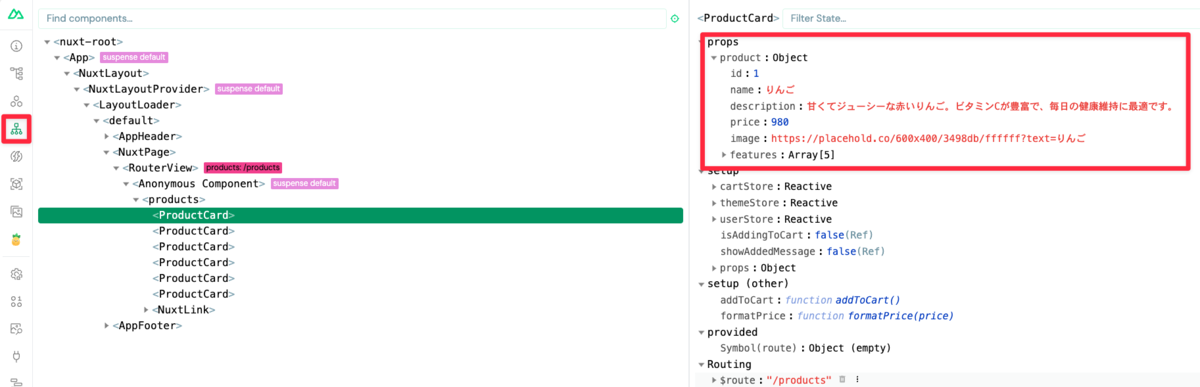This screenshot has width=1200, height=387.
Task: Expand the AppFooter node arrow
Action: pyautogui.click(x=107, y=326)
